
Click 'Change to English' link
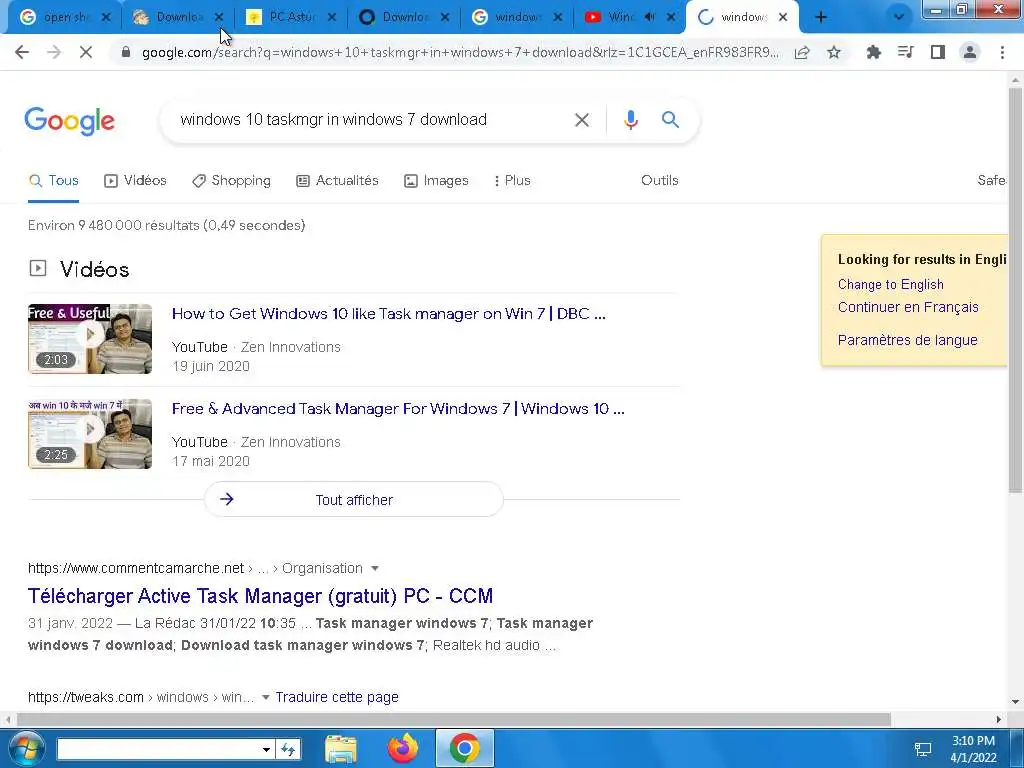click(x=890, y=285)
